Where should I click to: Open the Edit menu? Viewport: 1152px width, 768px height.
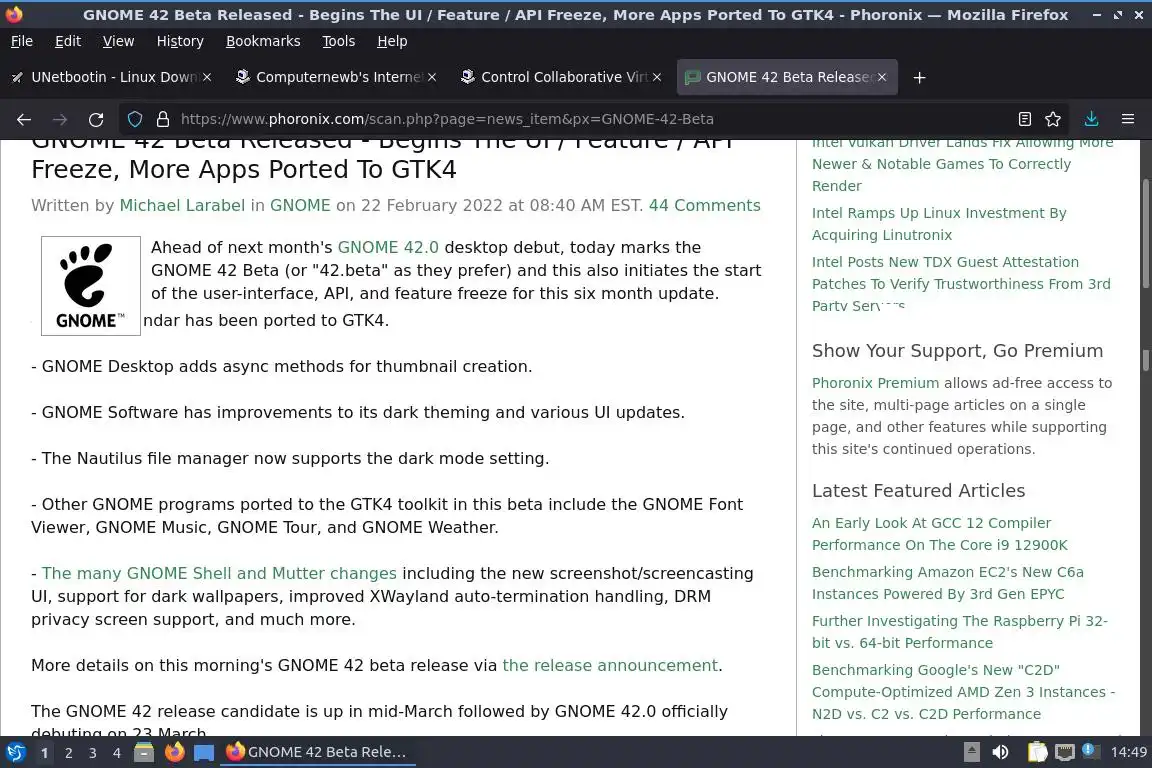click(x=68, y=41)
